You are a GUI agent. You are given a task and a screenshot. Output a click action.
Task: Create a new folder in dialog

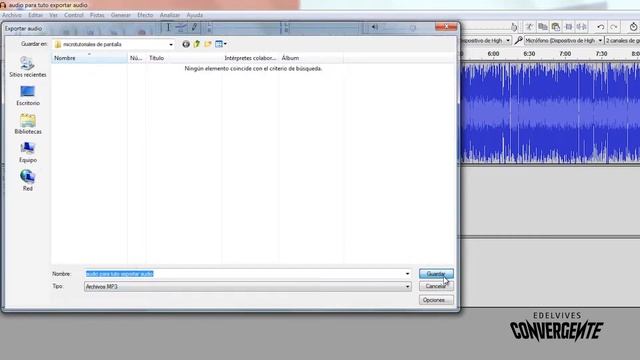(x=208, y=44)
